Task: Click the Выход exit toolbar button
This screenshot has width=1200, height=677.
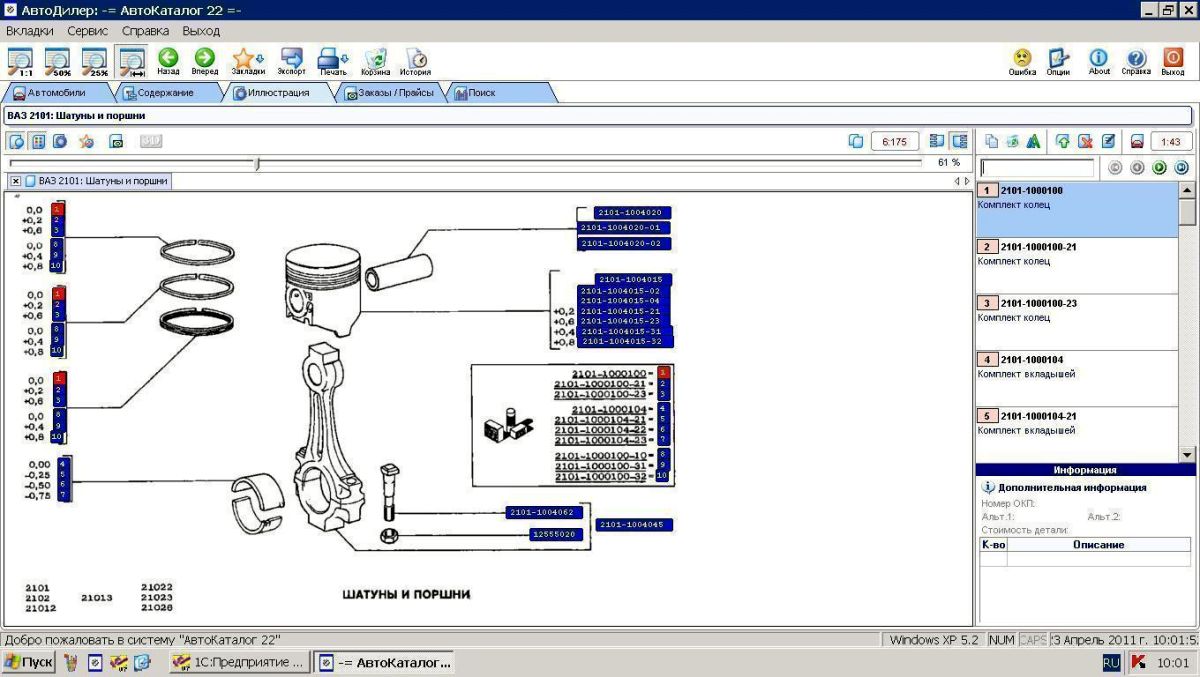Action: (1173, 62)
